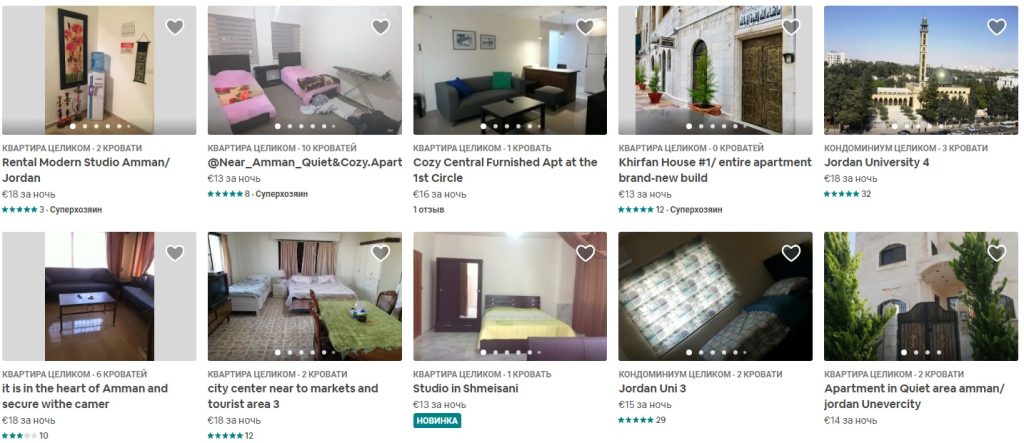The width and height of the screenshot is (1024, 443).
Task: View the pink beds apartment photo
Action: tap(305, 70)
